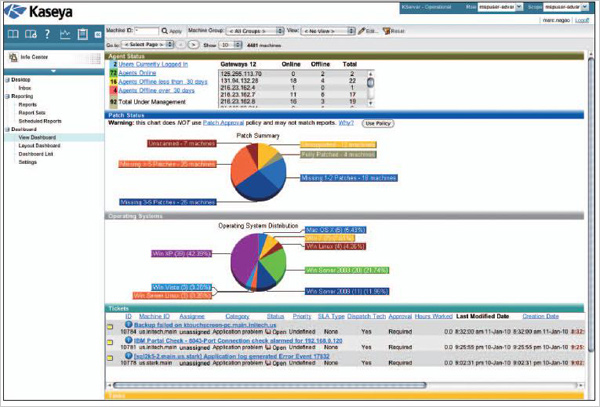Open Layout Dashboard in navigation tree
This screenshot has width=600, height=407.
39,146
